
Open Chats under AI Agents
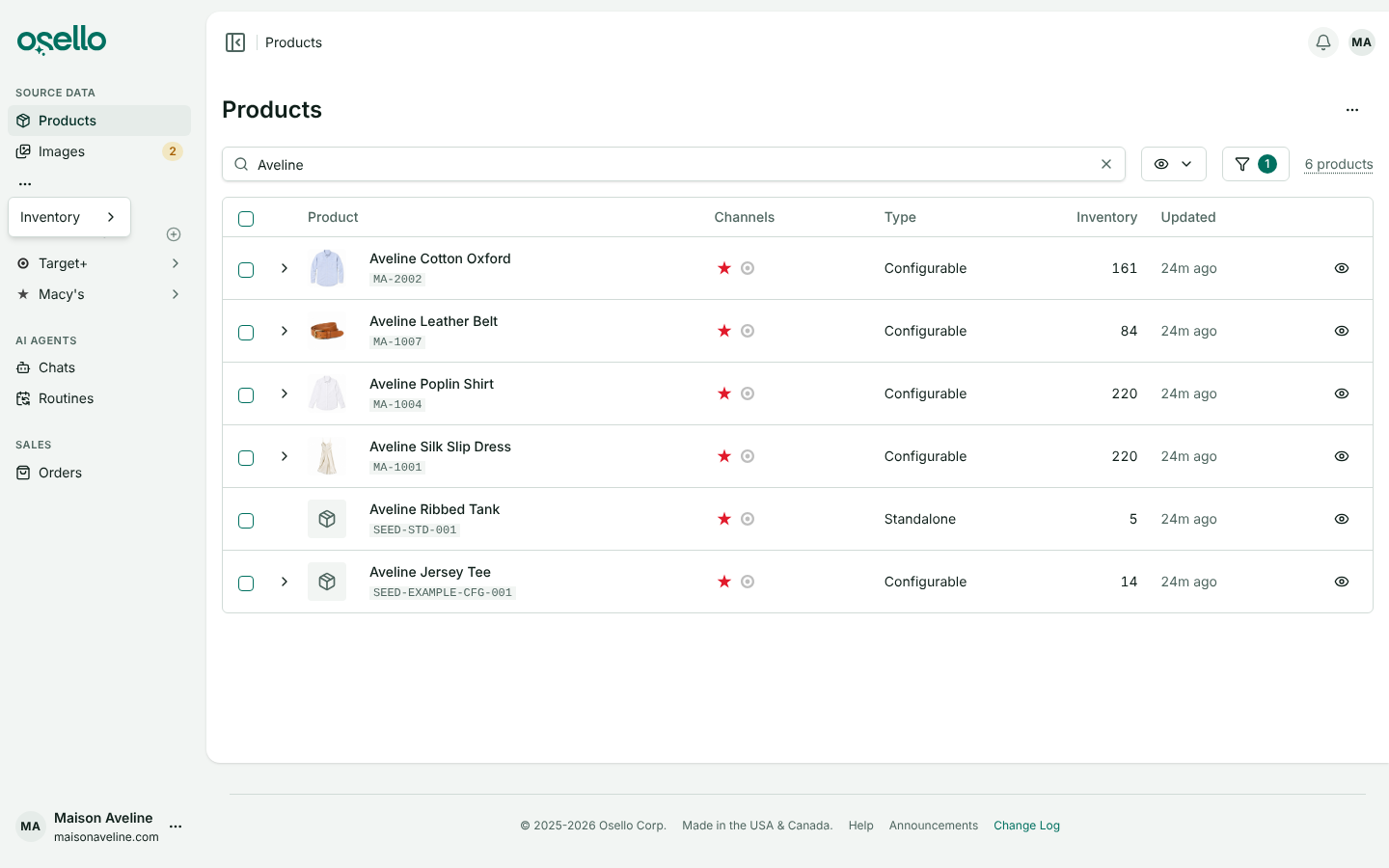pyautogui.click(x=99, y=367)
